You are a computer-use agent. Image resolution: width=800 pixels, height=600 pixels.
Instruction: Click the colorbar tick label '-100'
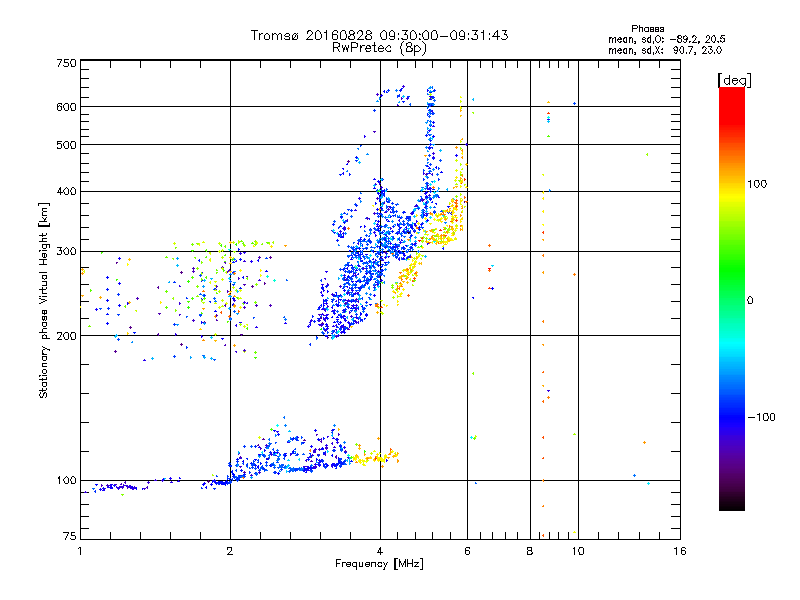pos(762,417)
